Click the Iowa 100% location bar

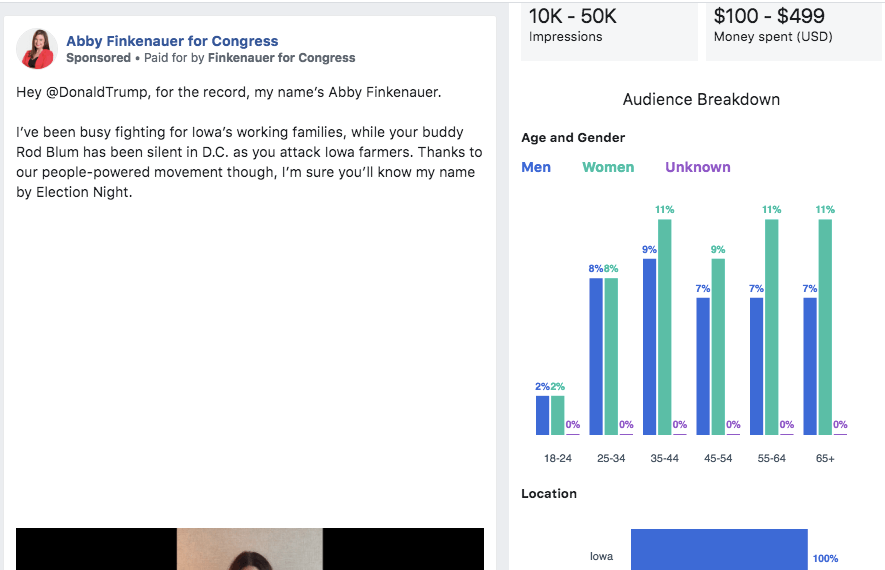point(718,550)
